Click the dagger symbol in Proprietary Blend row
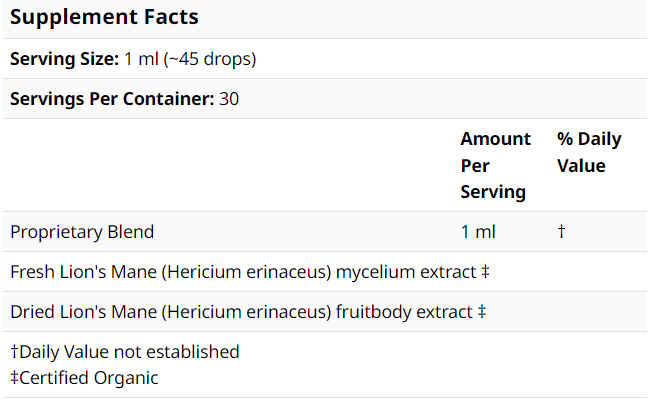Image resolution: width=659 pixels, height=406 pixels. 562,232
